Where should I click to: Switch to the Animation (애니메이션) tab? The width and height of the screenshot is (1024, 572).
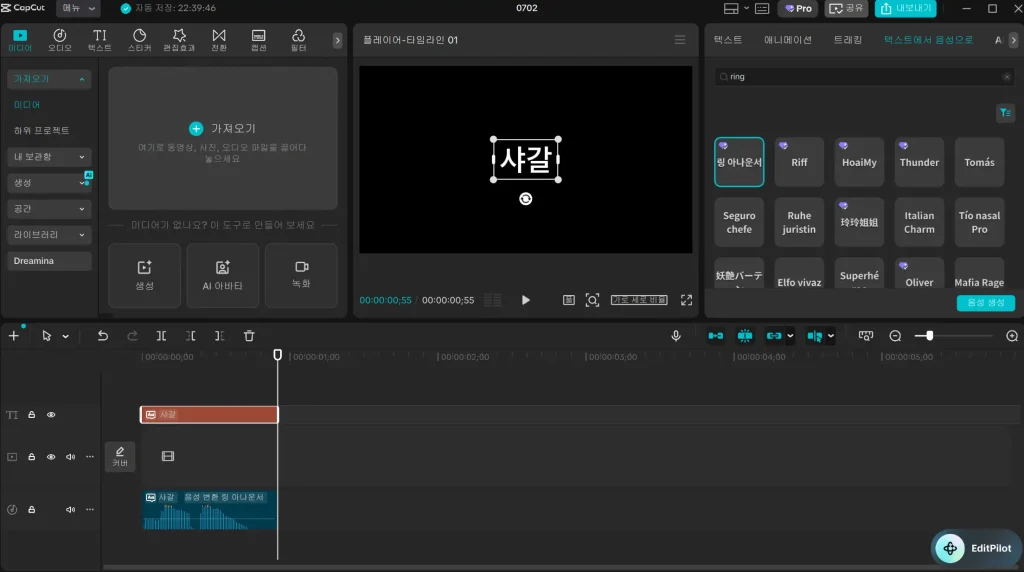pos(788,40)
